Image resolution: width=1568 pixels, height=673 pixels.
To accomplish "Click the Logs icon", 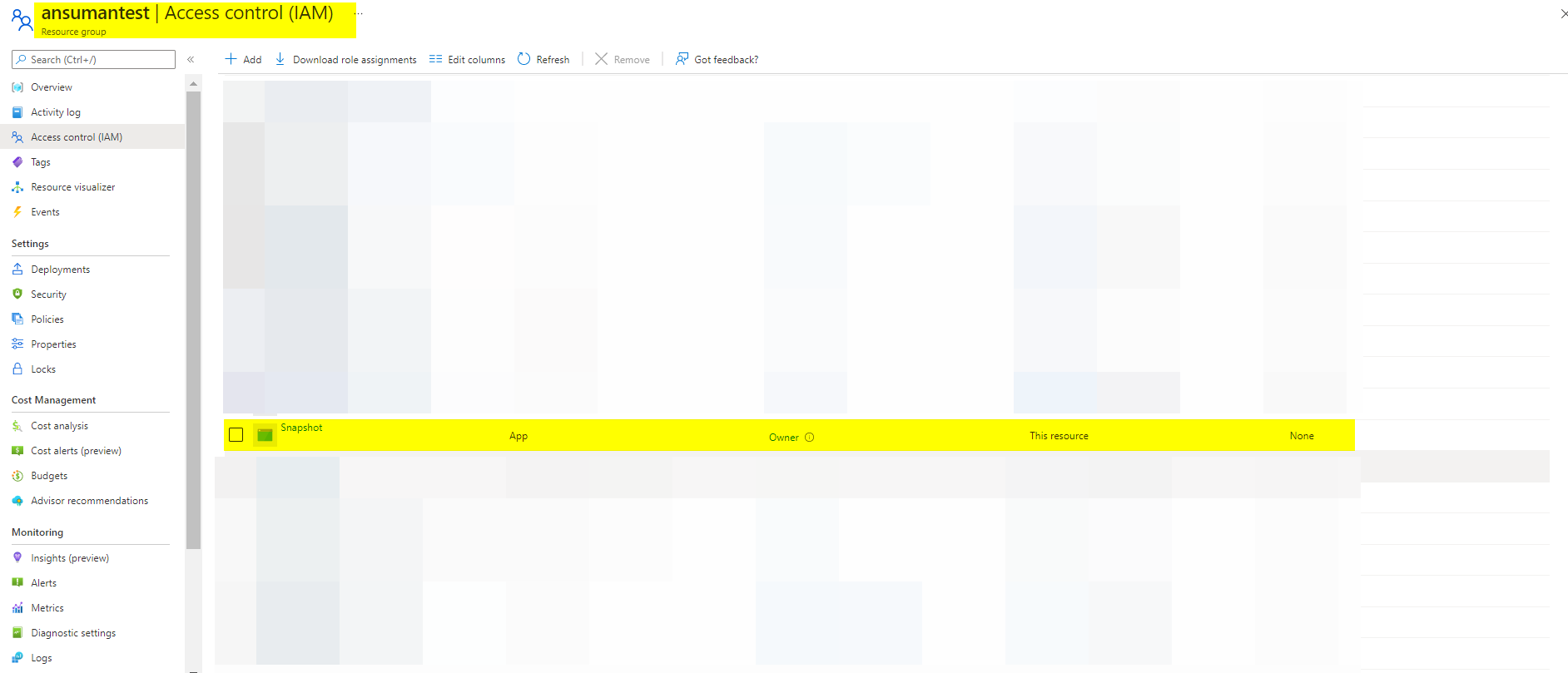I will pyautogui.click(x=17, y=658).
